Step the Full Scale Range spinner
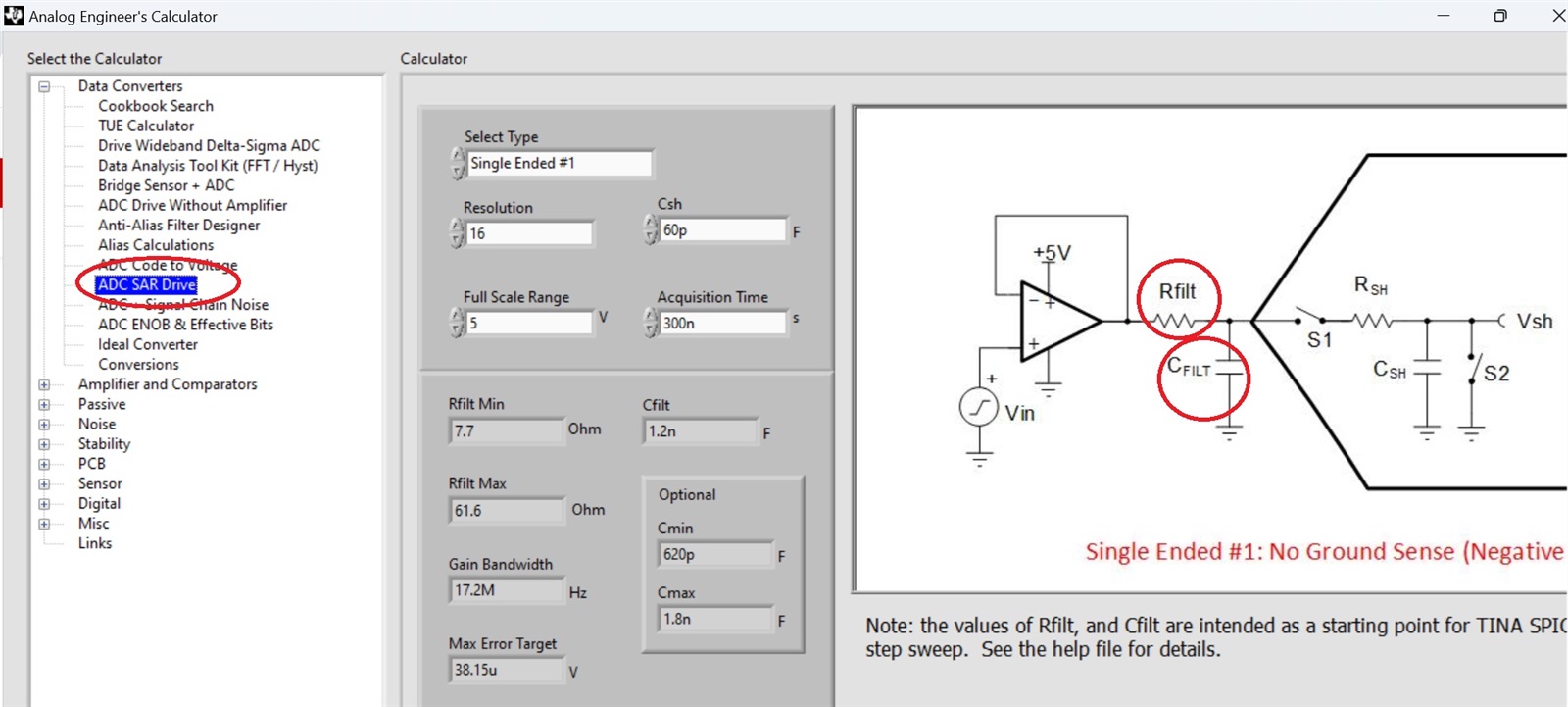 [x=458, y=323]
